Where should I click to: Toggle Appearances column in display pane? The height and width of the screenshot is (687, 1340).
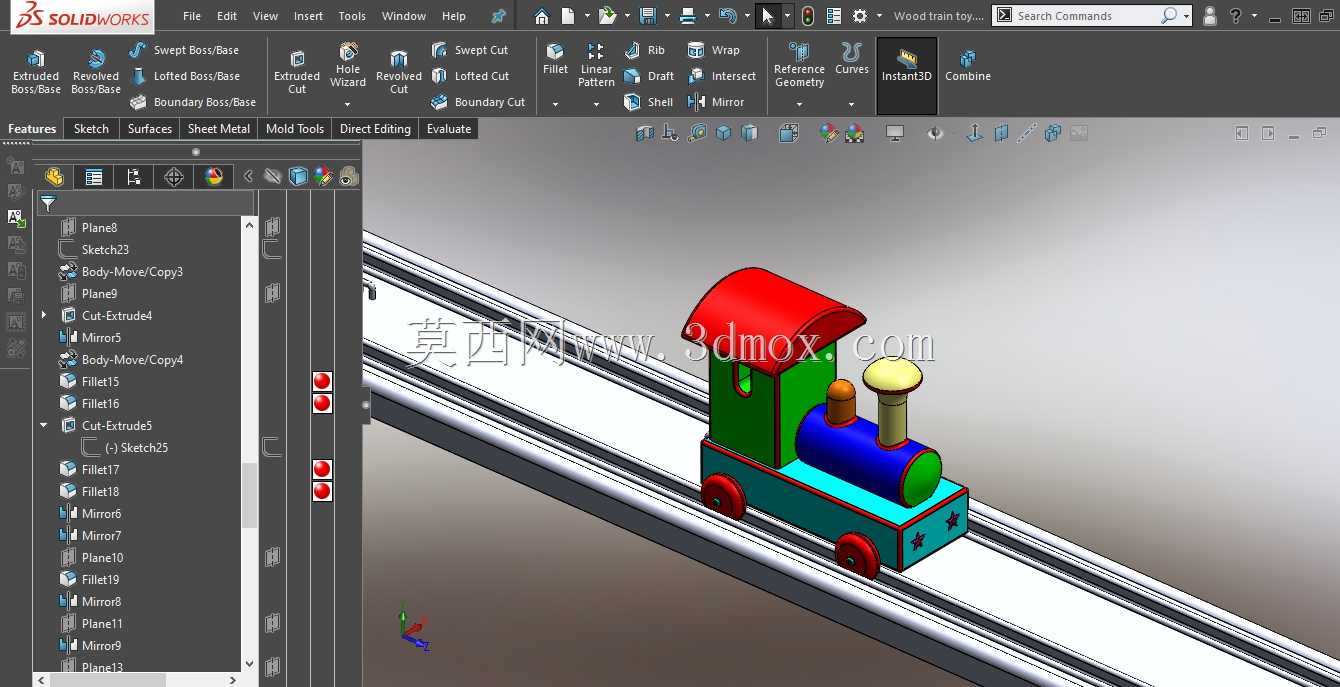point(323,177)
